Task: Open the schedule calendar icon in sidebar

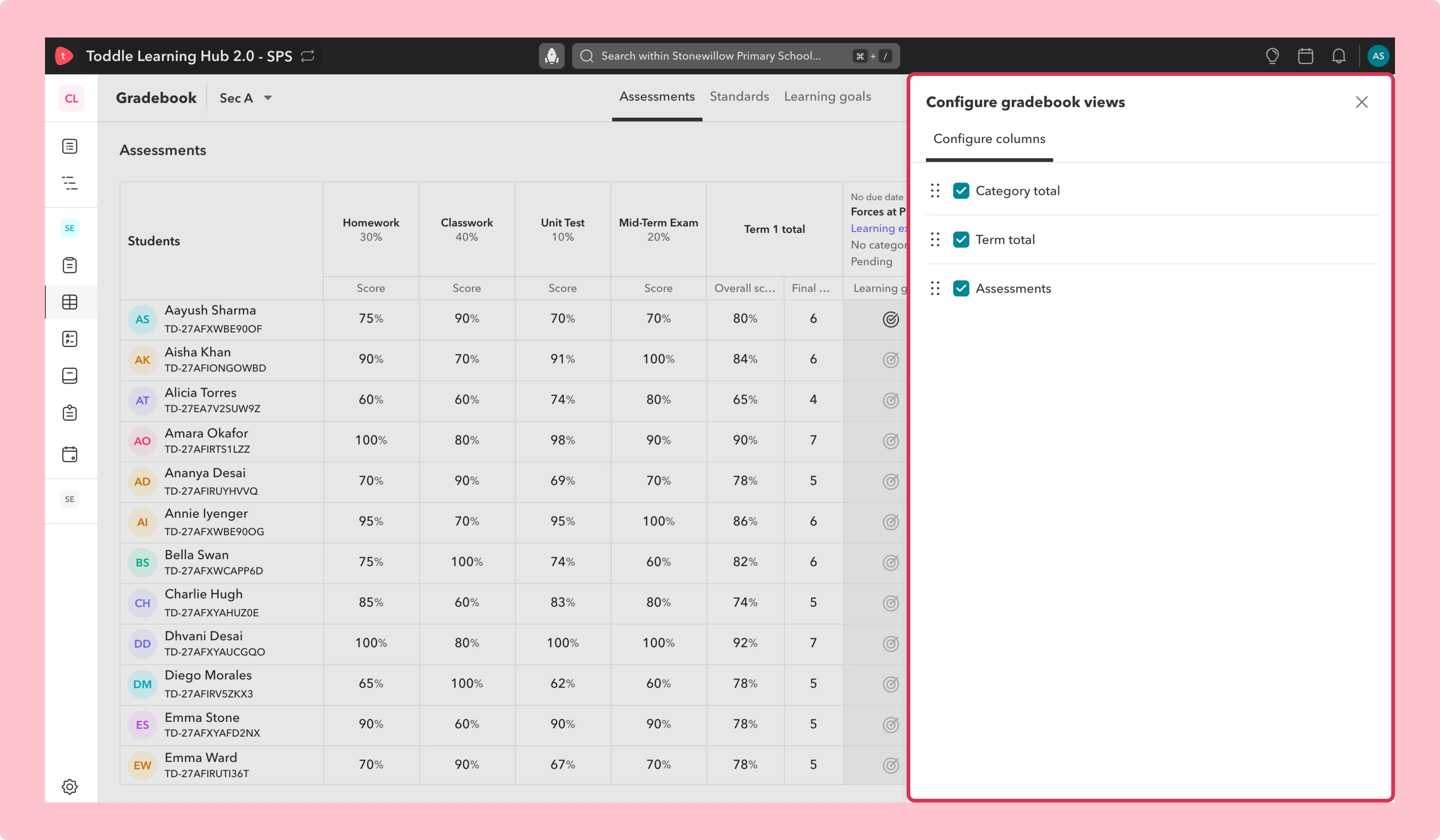Action: (70, 454)
